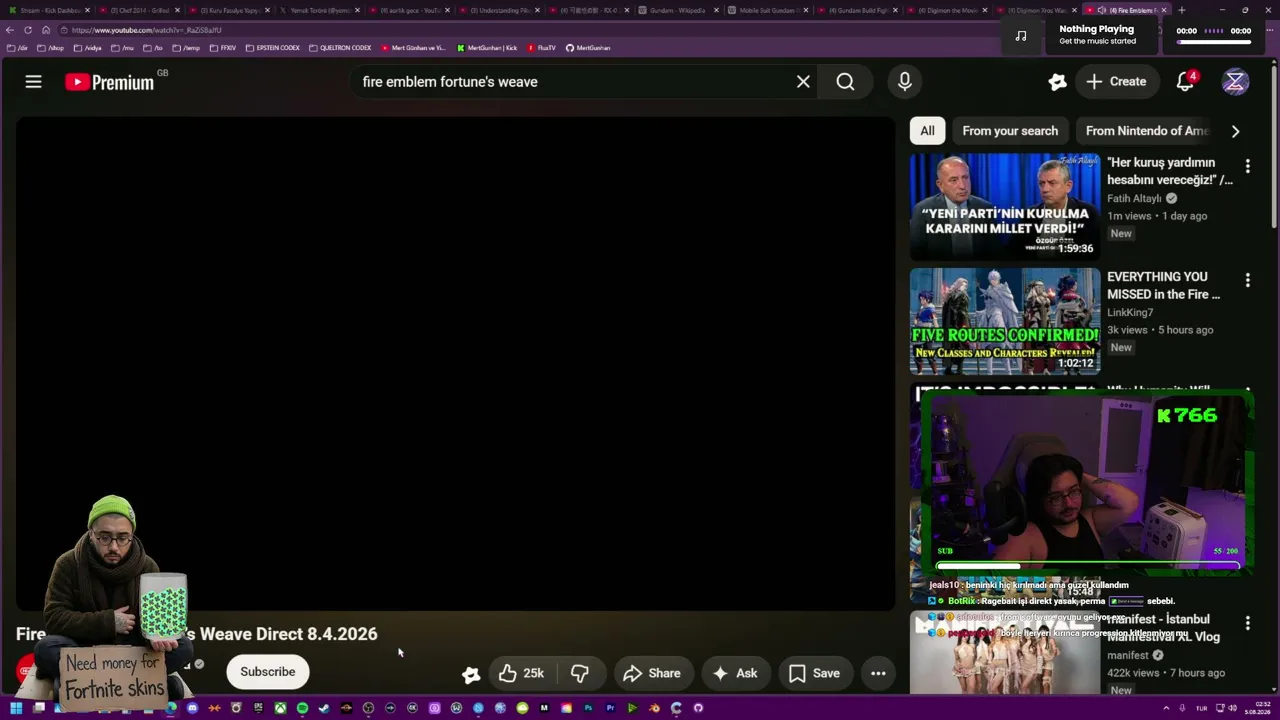Reload the current page
1280x720 pixels.
[28, 30]
